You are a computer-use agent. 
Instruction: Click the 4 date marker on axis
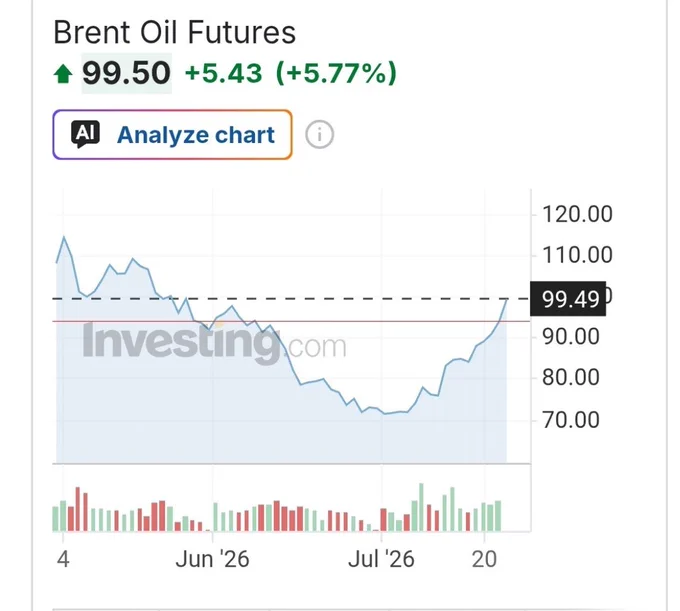(x=63, y=559)
